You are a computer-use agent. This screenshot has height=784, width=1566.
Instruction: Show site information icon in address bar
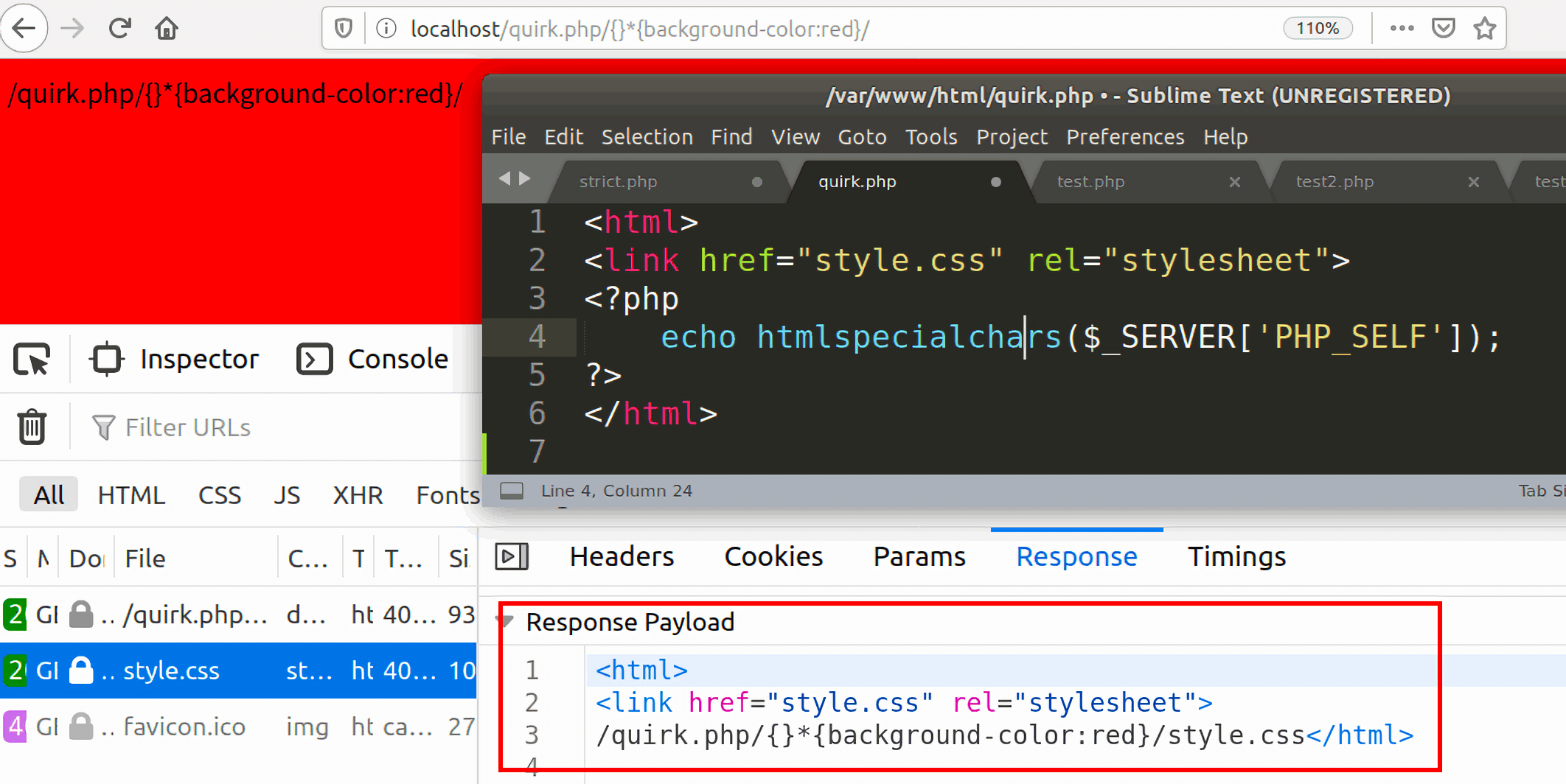386,29
